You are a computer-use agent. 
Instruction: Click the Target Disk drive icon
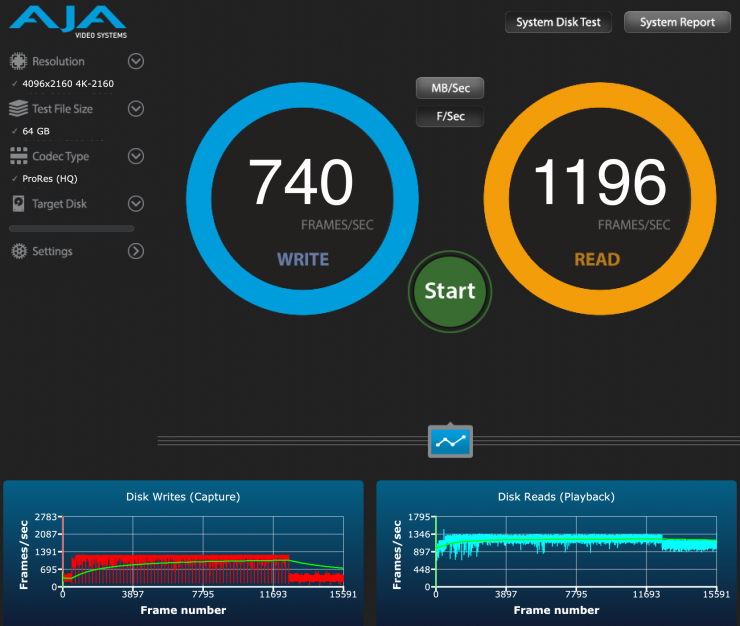click(18, 204)
